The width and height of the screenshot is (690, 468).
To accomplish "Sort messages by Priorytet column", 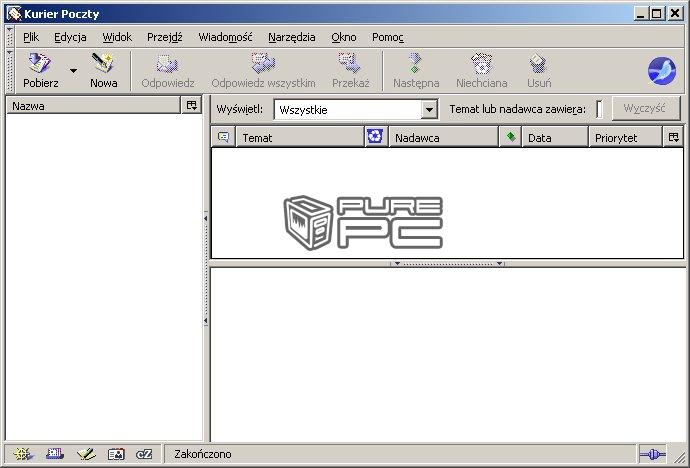I will pyautogui.click(x=625, y=137).
